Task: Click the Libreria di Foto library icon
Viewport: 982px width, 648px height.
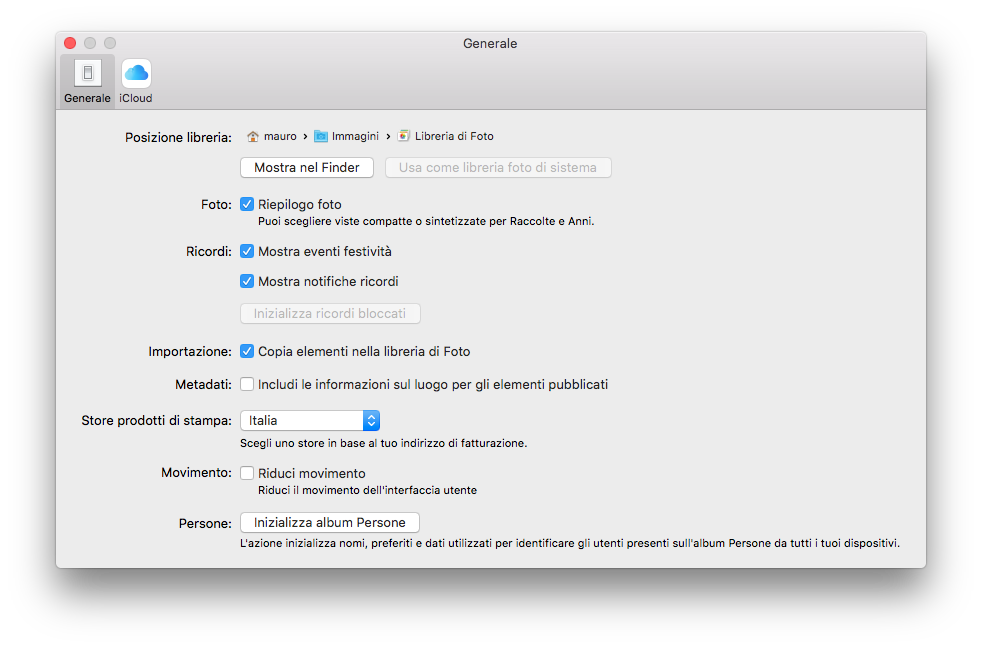Action: click(404, 136)
